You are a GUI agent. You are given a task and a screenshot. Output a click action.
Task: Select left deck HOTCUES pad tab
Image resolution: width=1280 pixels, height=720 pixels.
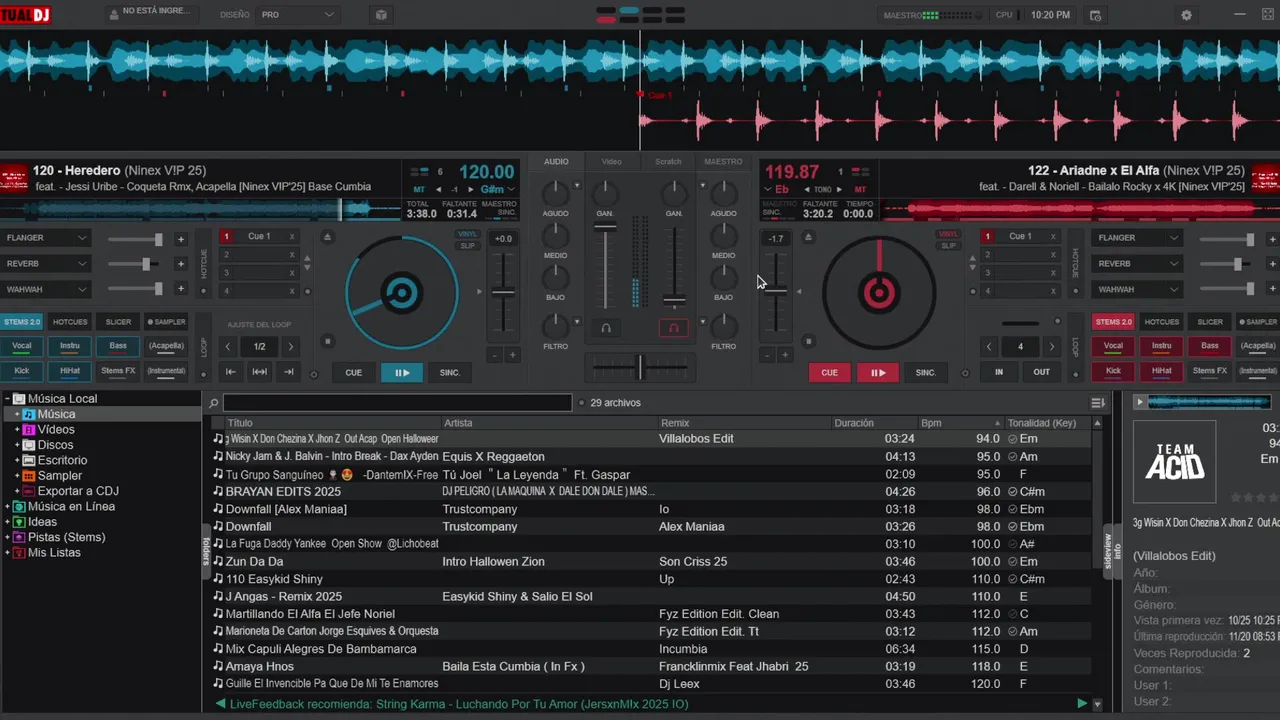(70, 322)
